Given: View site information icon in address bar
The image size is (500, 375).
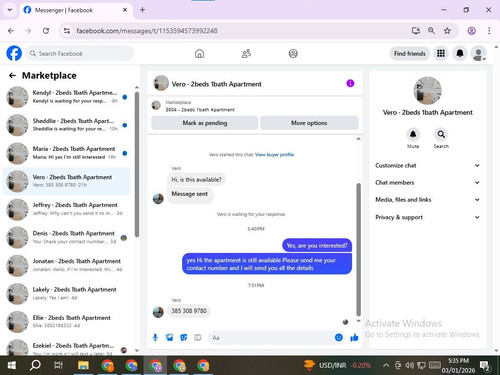Looking at the screenshot, I should click(x=67, y=31).
